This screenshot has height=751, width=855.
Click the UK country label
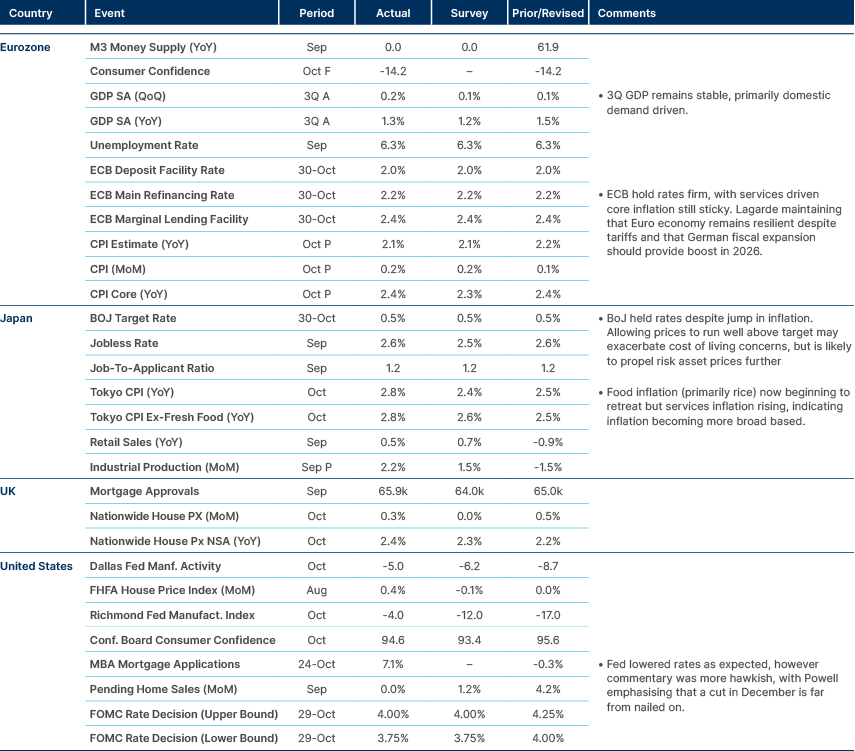coord(10,491)
